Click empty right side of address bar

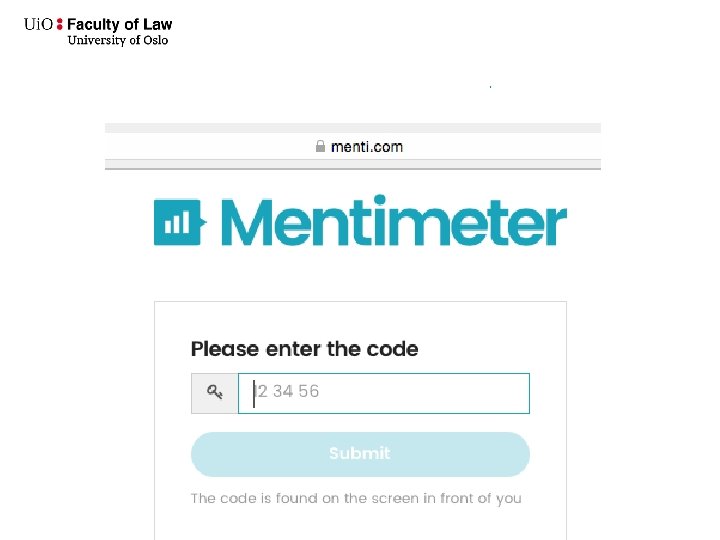click(x=520, y=146)
